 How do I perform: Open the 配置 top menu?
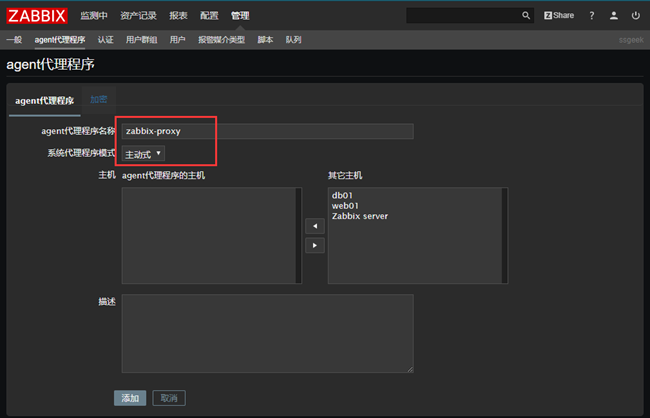209,16
